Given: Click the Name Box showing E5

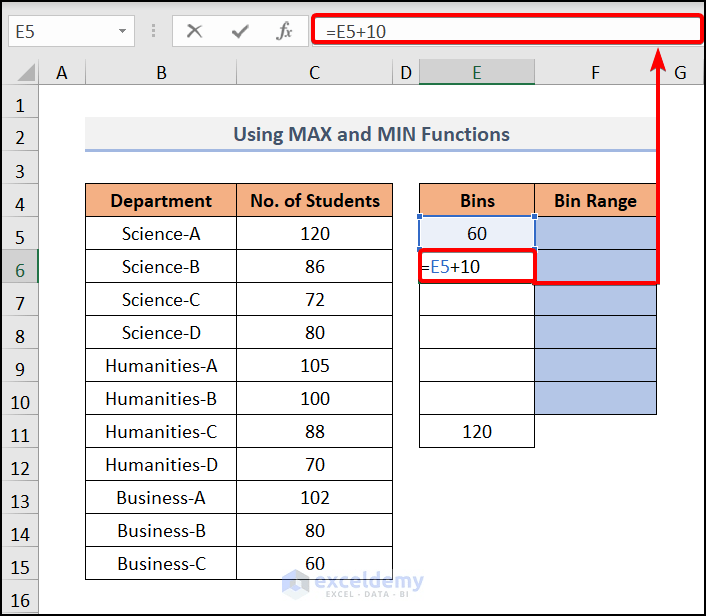Looking at the screenshot, I should tap(71, 31).
